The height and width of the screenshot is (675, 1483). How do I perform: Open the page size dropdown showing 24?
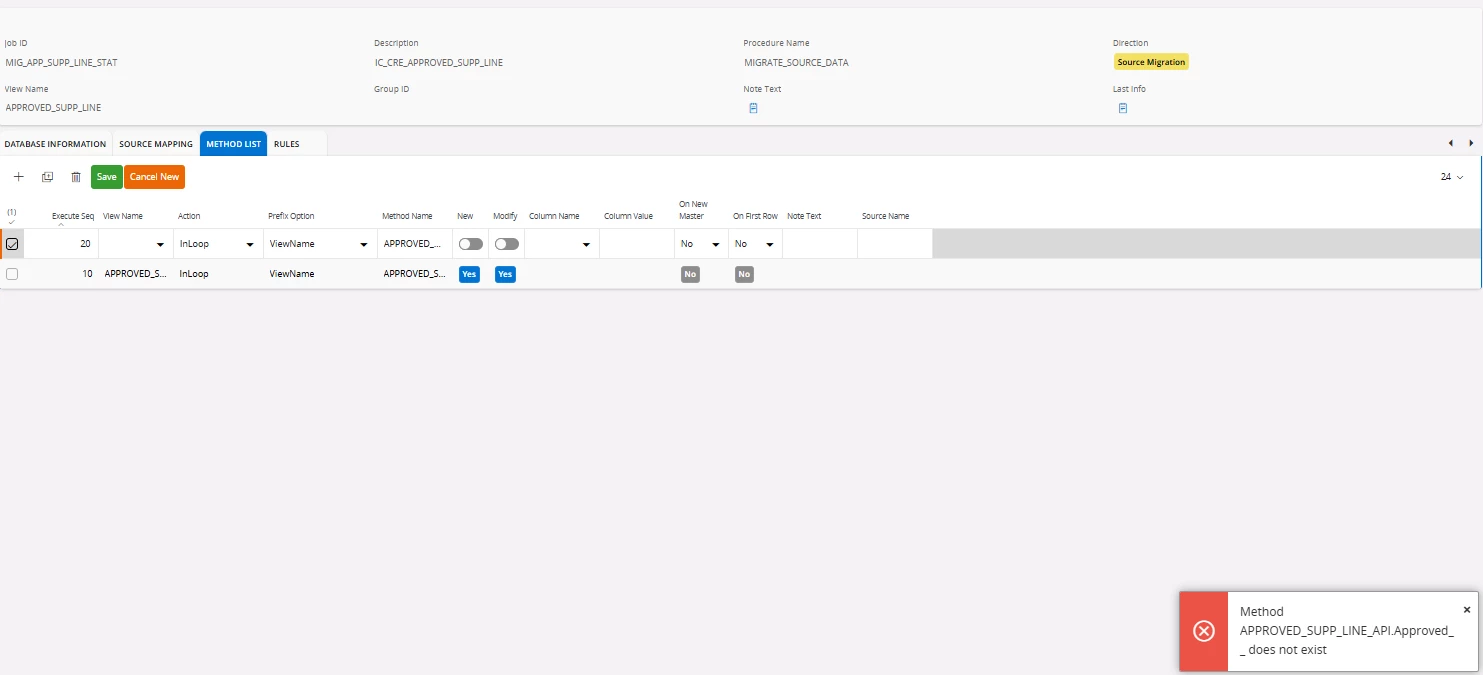tap(1452, 177)
